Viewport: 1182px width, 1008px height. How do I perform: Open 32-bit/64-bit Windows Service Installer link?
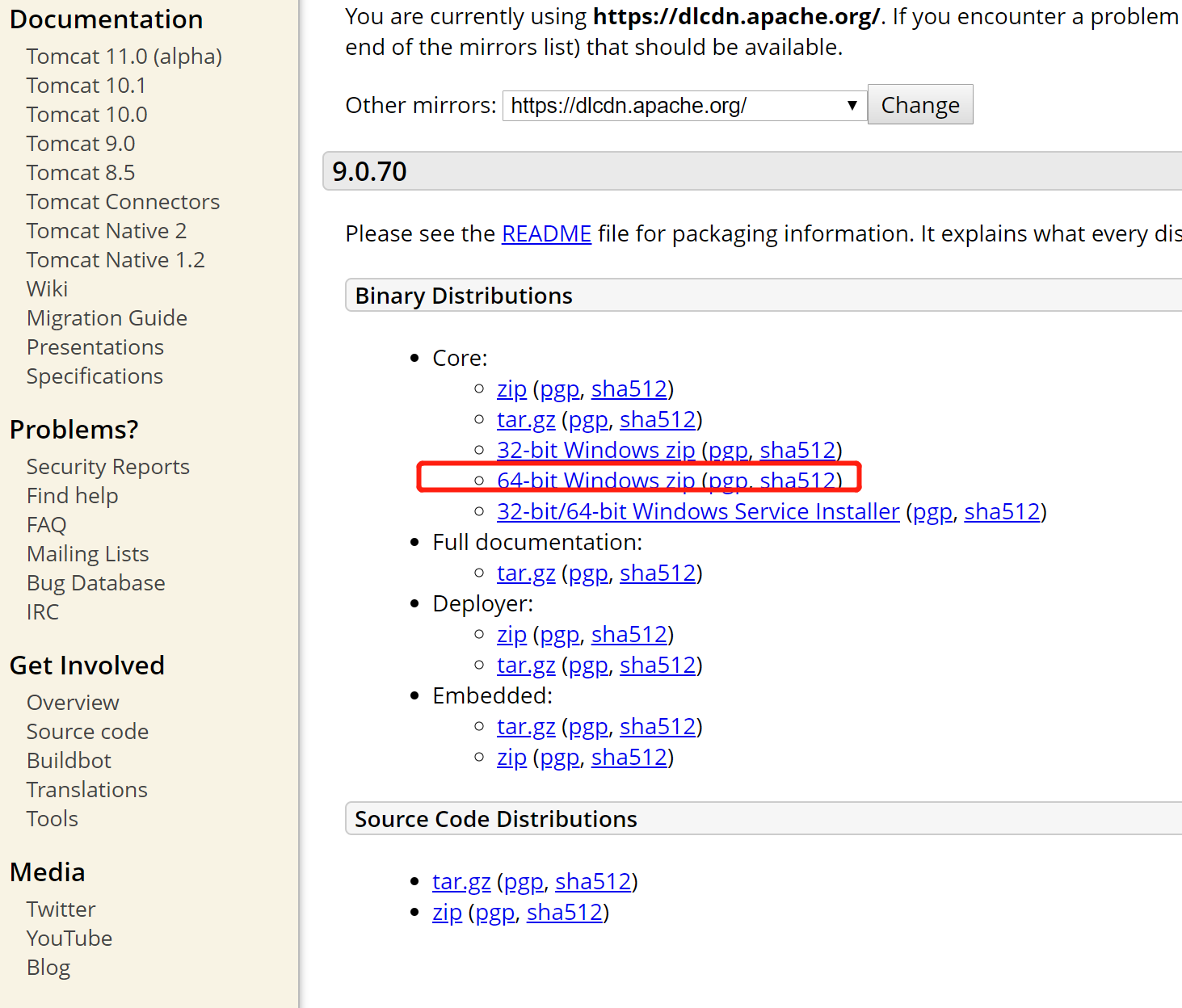(698, 511)
